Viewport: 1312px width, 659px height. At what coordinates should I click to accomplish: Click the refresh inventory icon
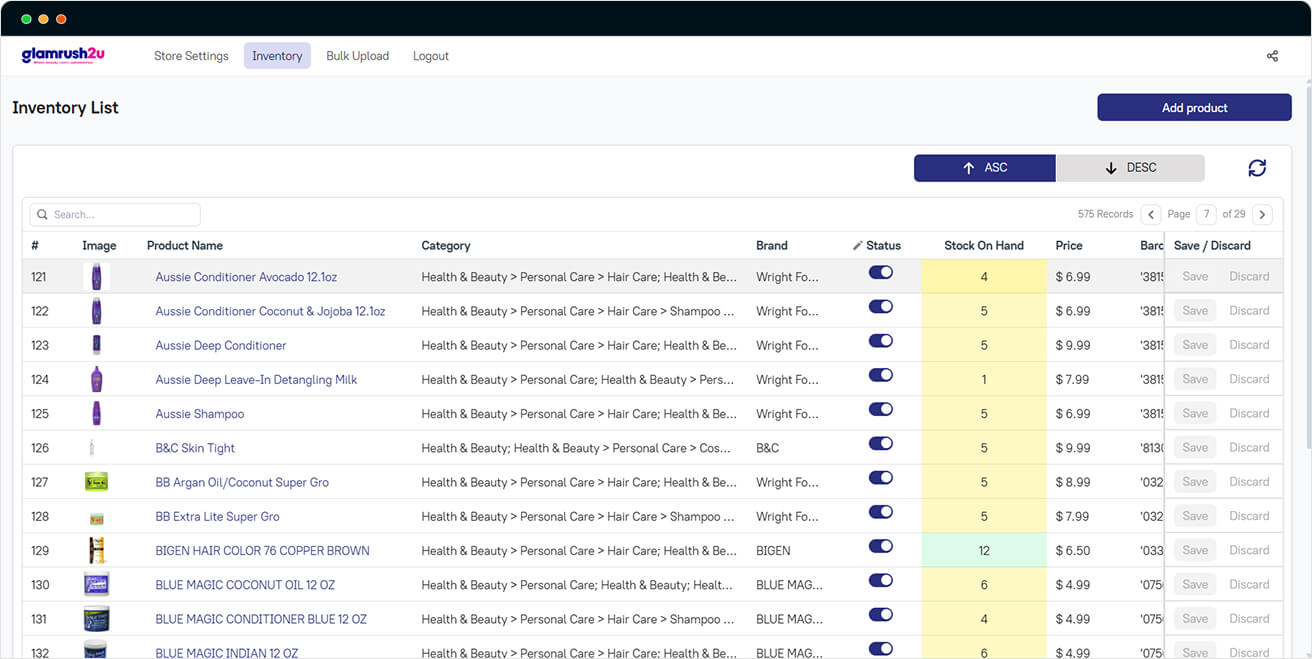click(x=1257, y=168)
